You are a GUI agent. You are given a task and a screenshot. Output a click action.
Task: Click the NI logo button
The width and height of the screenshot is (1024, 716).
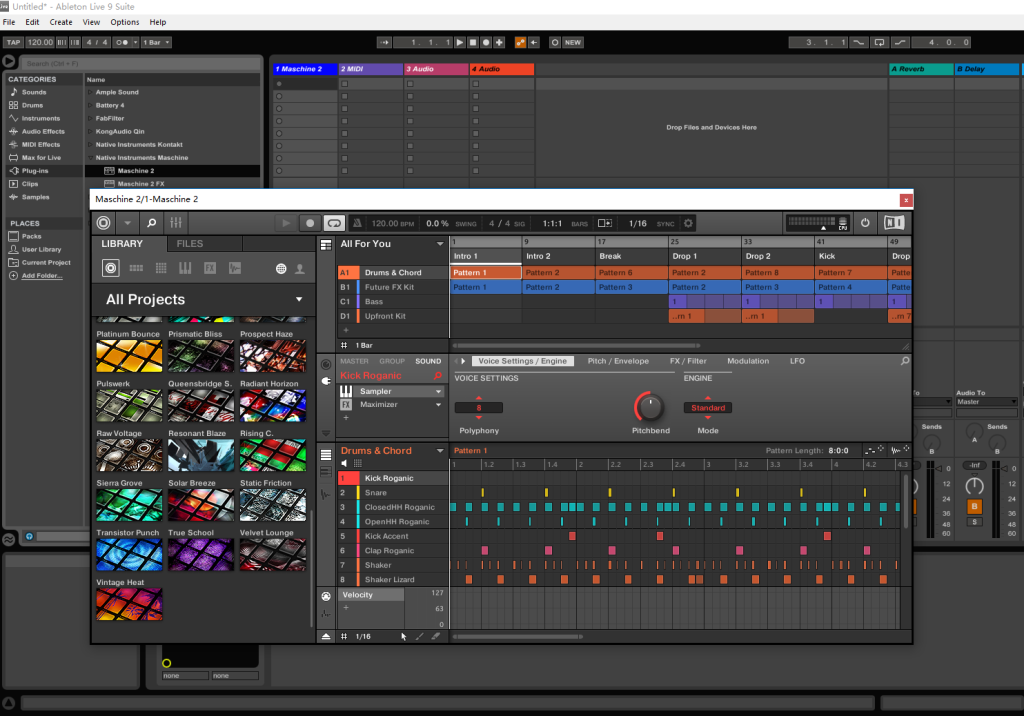click(x=894, y=223)
